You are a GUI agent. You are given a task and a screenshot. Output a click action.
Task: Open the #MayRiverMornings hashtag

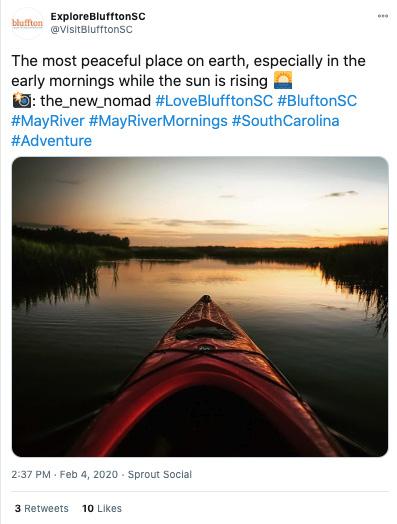tap(158, 121)
